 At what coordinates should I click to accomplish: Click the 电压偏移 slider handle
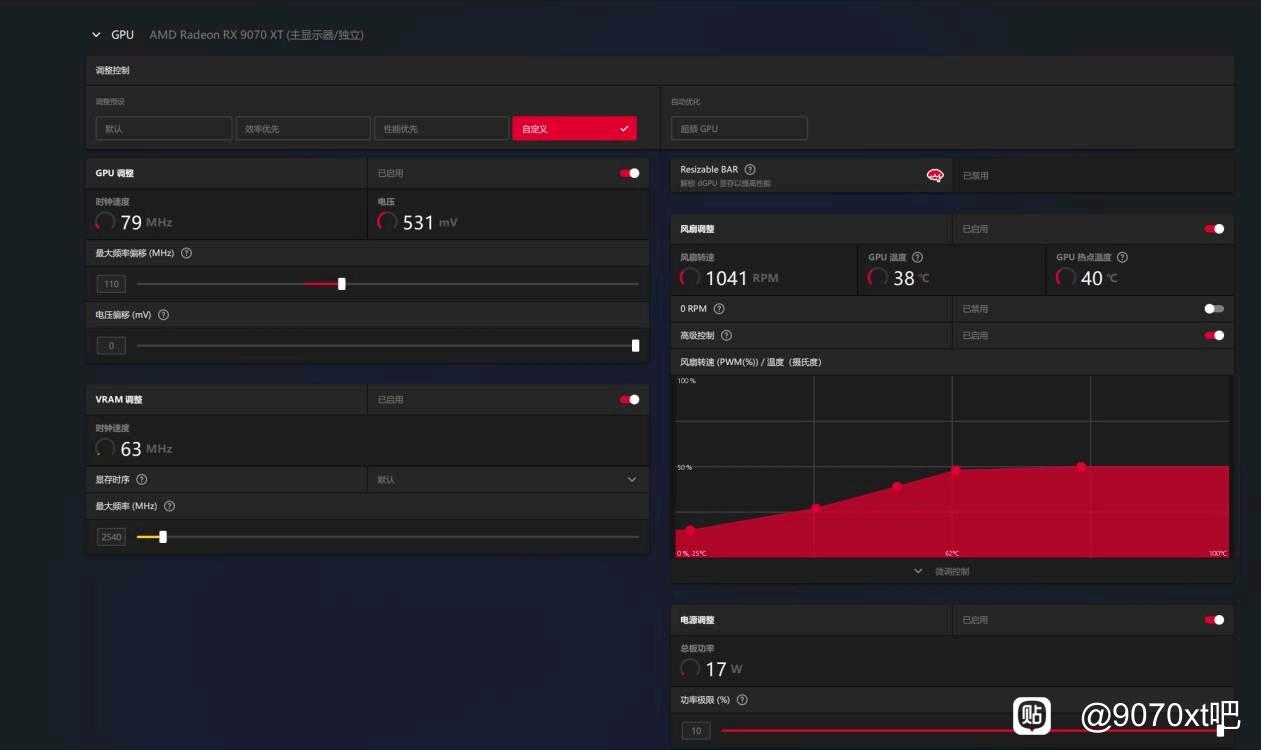pos(636,346)
